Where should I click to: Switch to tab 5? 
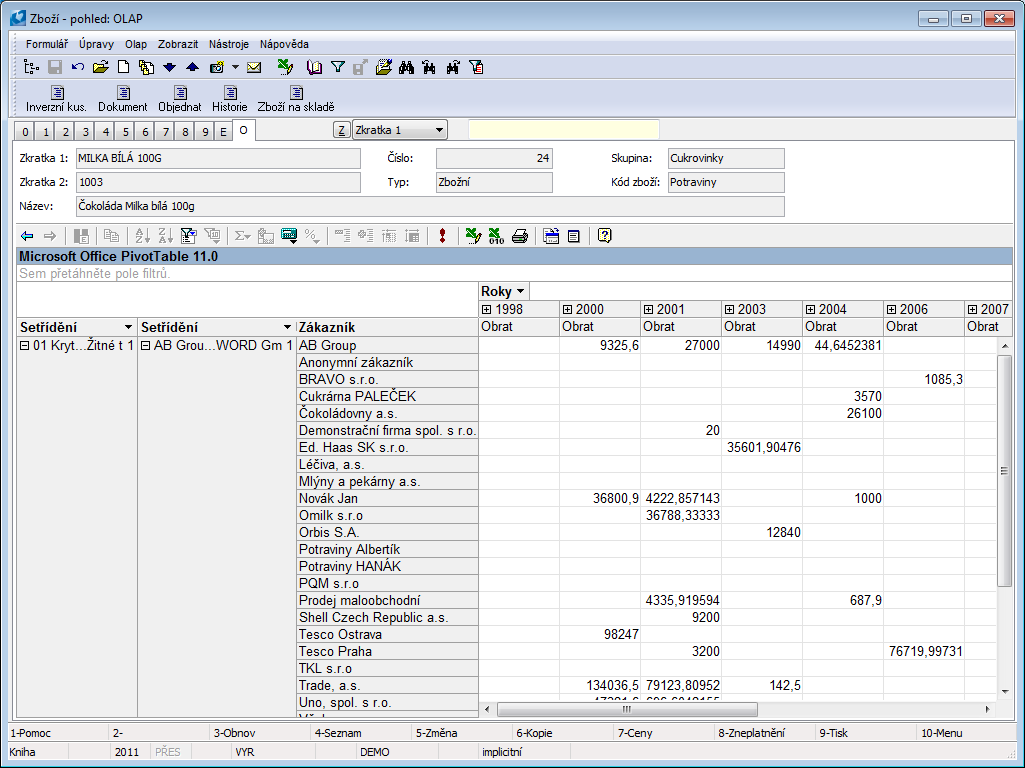coord(125,131)
